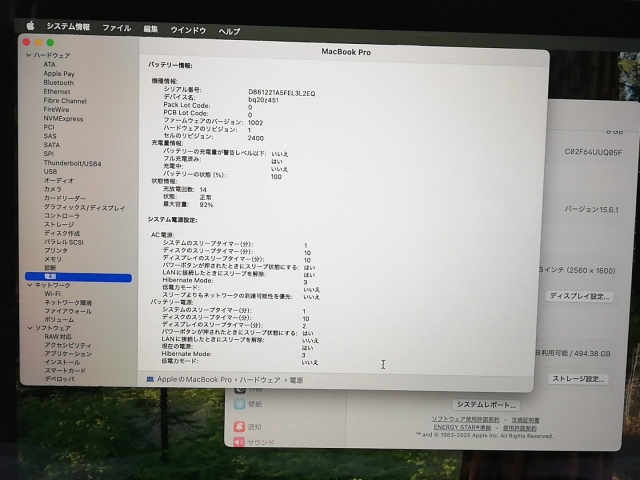Select コントローラ in the sidebar
Image resolution: width=640 pixels, height=480 pixels.
click(x=62, y=216)
